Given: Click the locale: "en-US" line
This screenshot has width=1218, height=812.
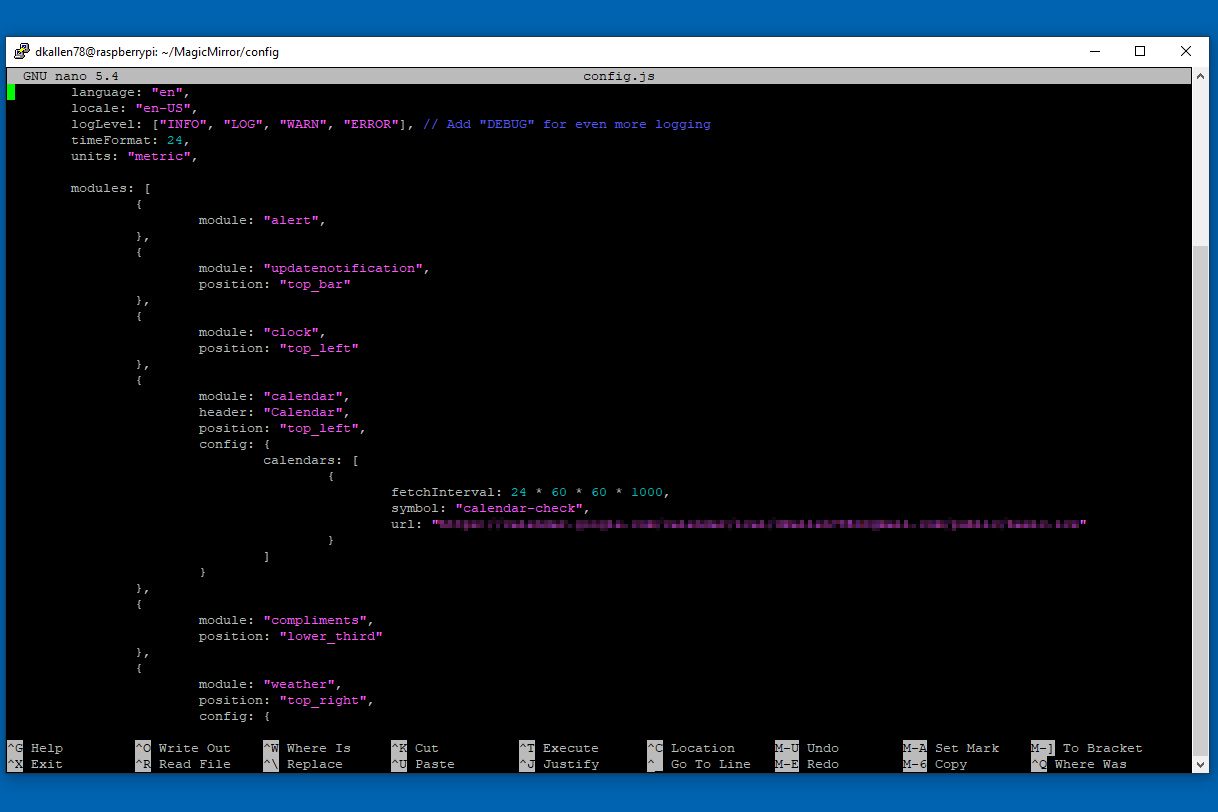Looking at the screenshot, I should pyautogui.click(x=134, y=108).
